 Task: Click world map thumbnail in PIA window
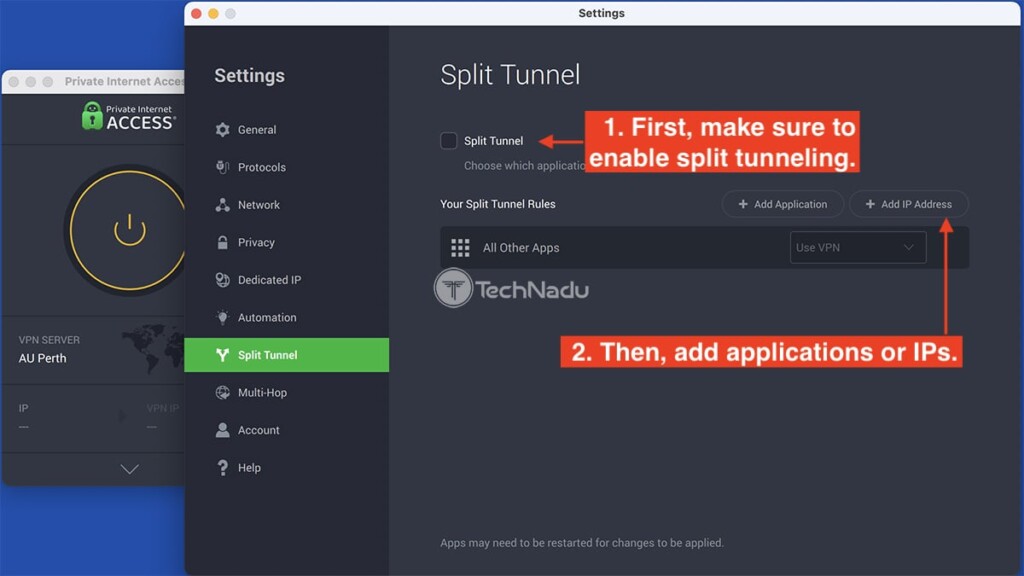pyautogui.click(x=152, y=348)
